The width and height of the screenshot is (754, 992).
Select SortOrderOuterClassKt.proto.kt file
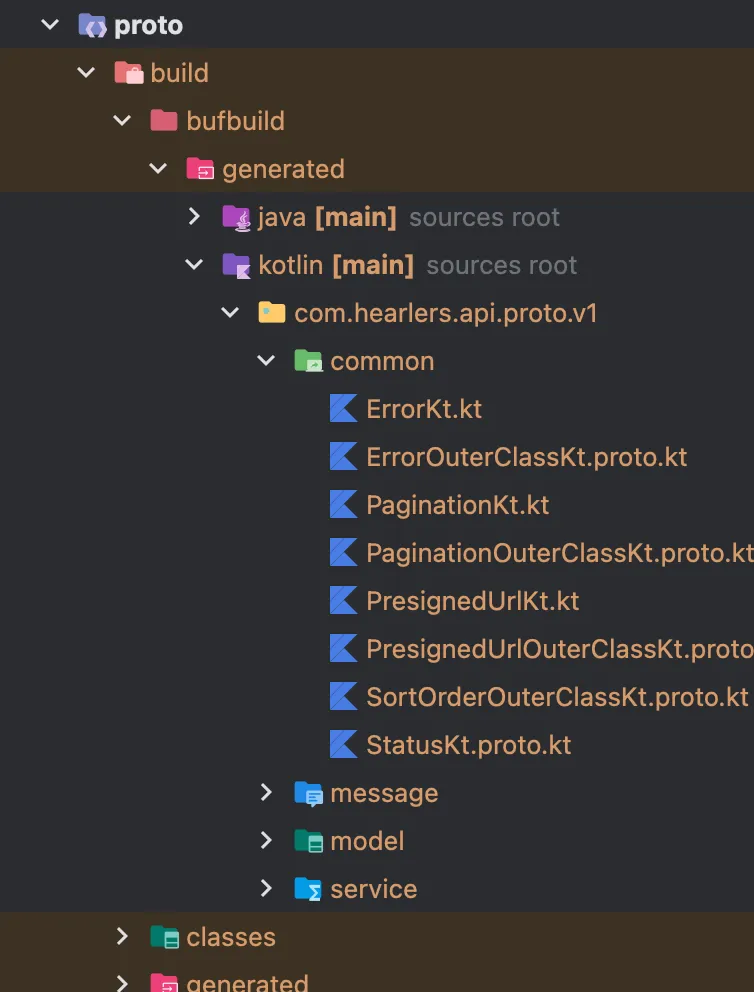tap(557, 697)
